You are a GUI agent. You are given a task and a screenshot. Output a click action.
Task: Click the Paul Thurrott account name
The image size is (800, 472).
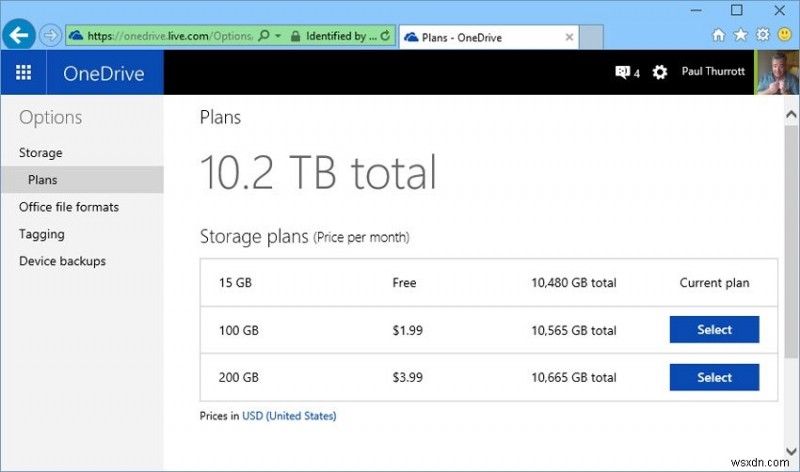pos(713,71)
